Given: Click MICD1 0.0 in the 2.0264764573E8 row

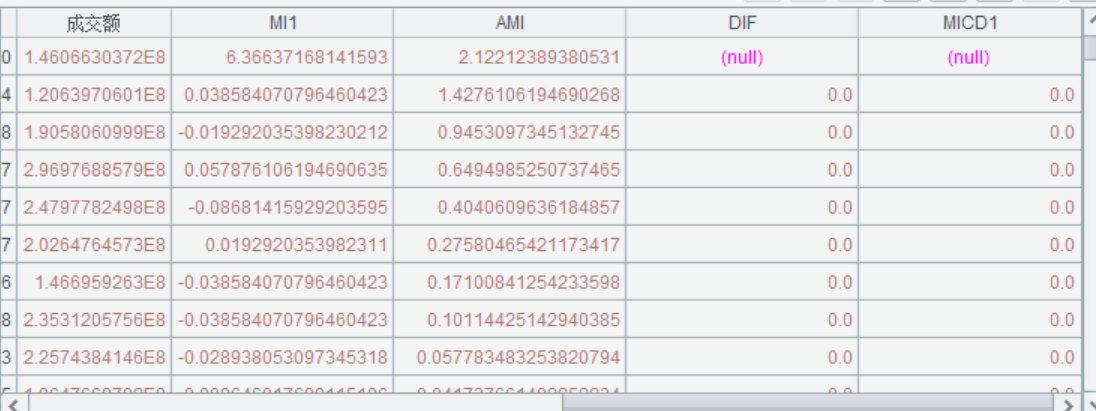Looking at the screenshot, I should (x=969, y=245).
